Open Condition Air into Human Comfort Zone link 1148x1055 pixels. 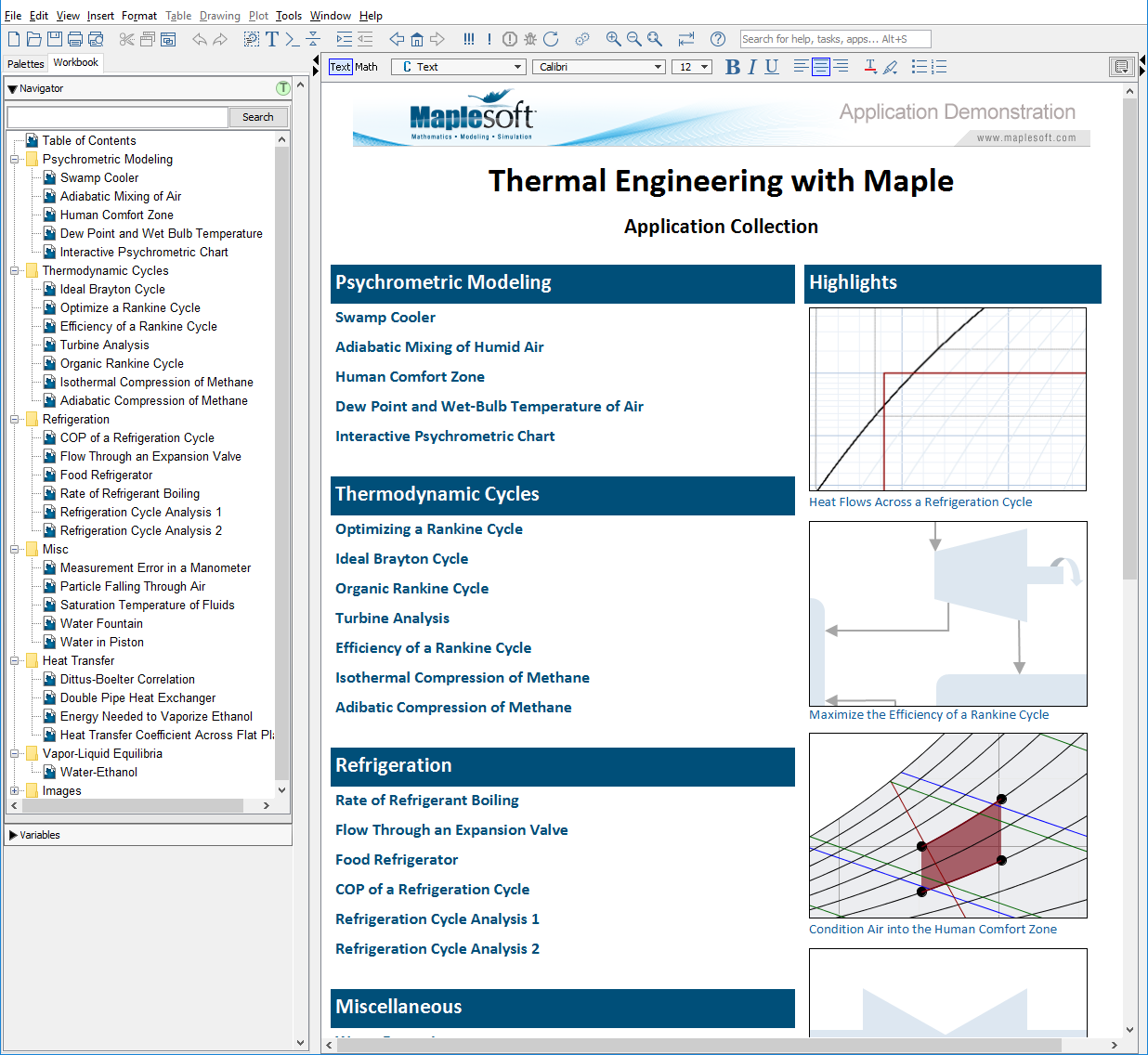[x=933, y=930]
